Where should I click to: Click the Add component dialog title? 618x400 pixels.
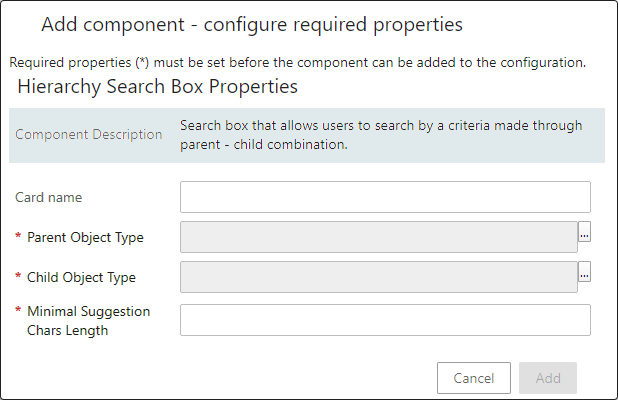click(x=252, y=24)
